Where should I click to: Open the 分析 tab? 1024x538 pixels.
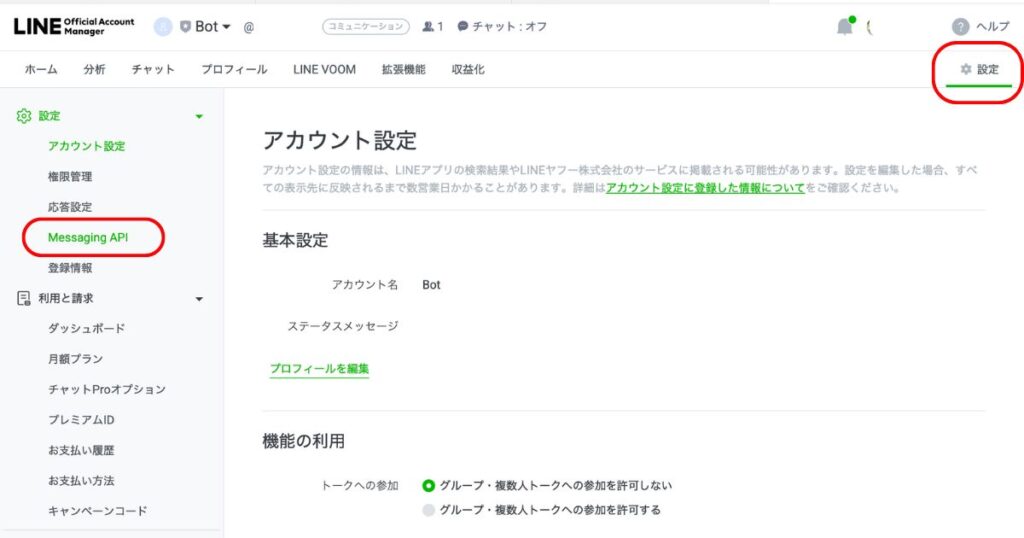tap(94, 69)
